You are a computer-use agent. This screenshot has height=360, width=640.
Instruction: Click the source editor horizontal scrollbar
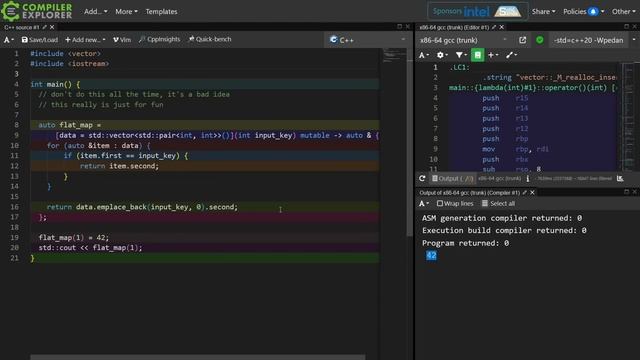point(198,357)
